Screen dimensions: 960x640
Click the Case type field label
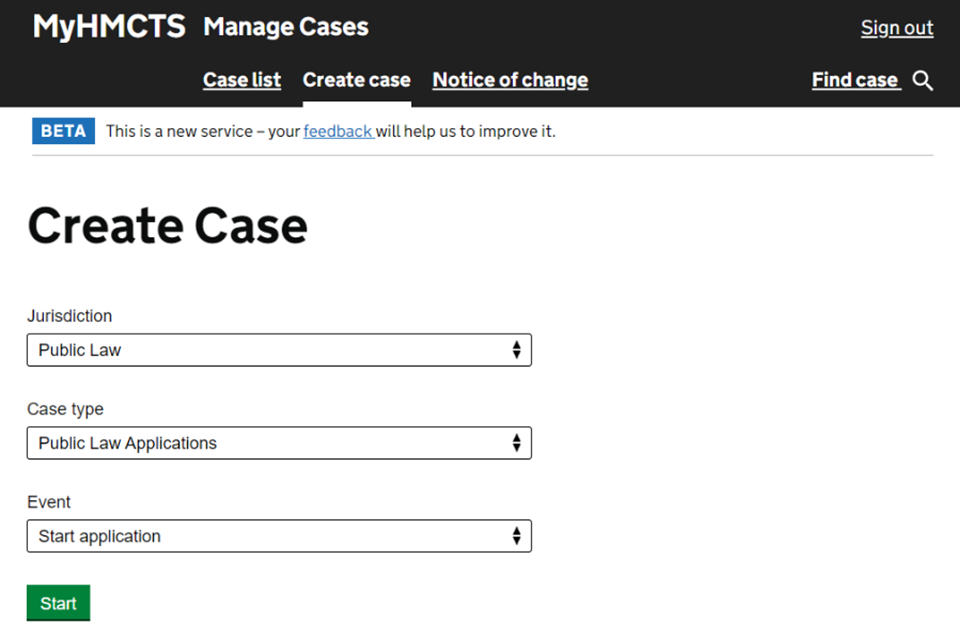(x=65, y=409)
